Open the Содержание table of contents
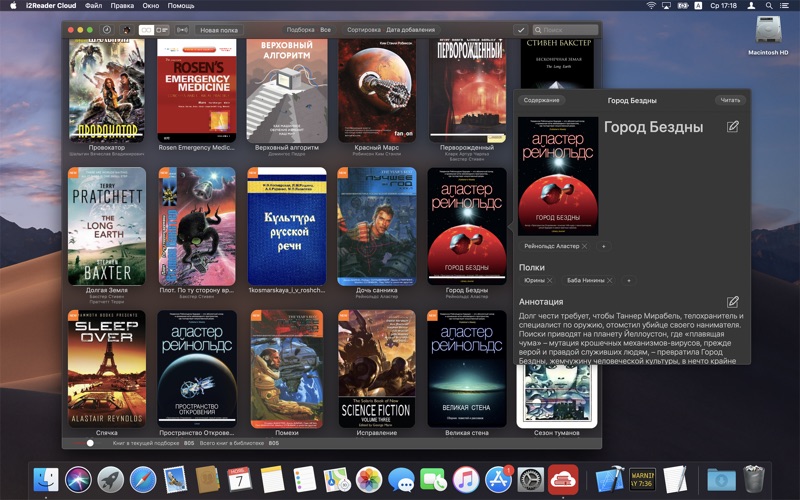This screenshot has height=500, width=800. 541,100
